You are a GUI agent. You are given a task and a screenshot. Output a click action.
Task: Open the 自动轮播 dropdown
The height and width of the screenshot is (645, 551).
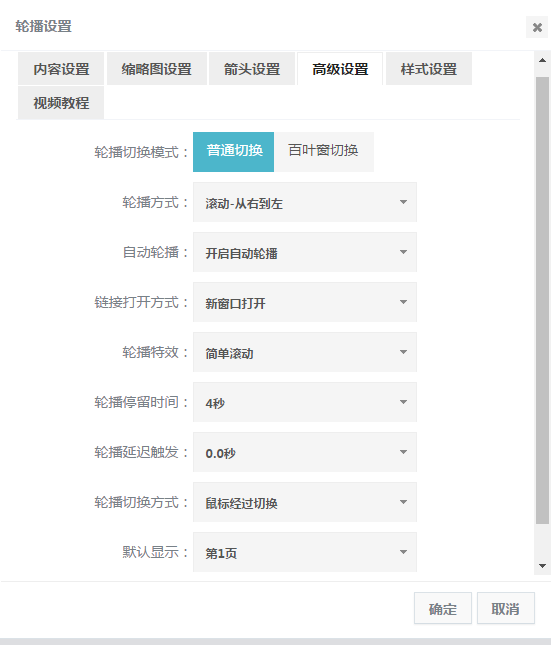[x=305, y=252]
